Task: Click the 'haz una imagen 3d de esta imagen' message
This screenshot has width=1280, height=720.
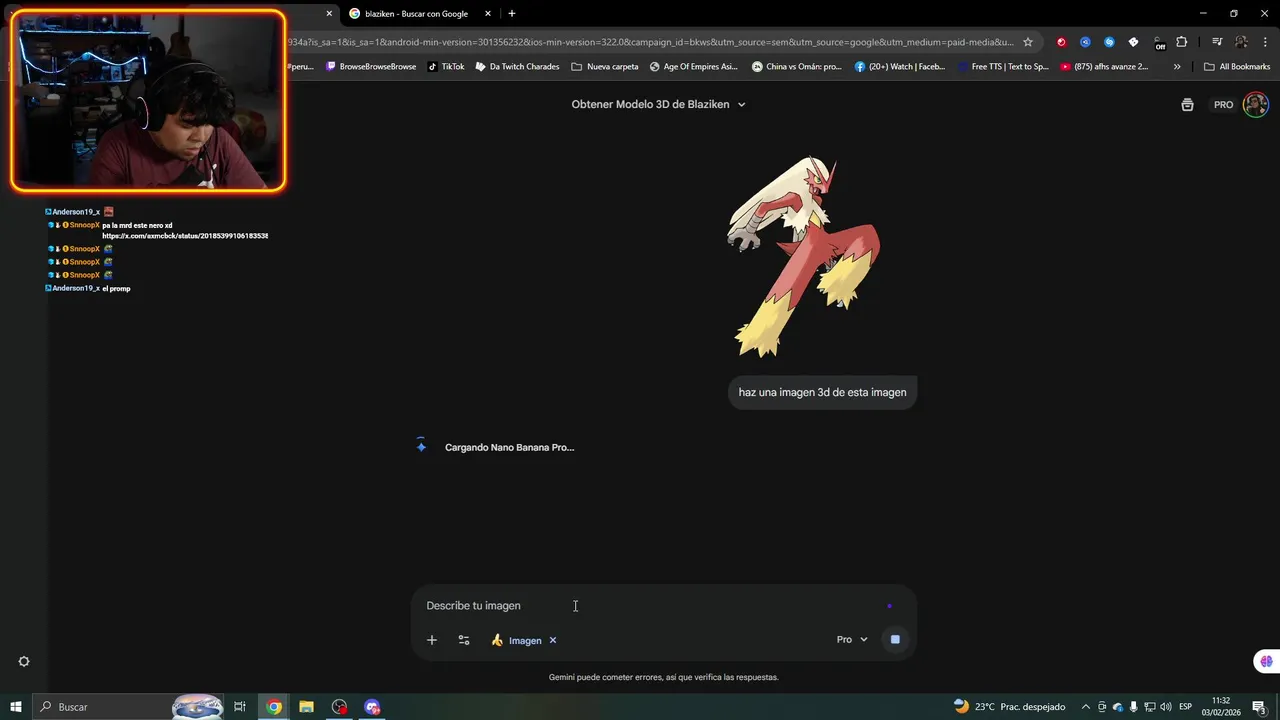Action: 822,392
